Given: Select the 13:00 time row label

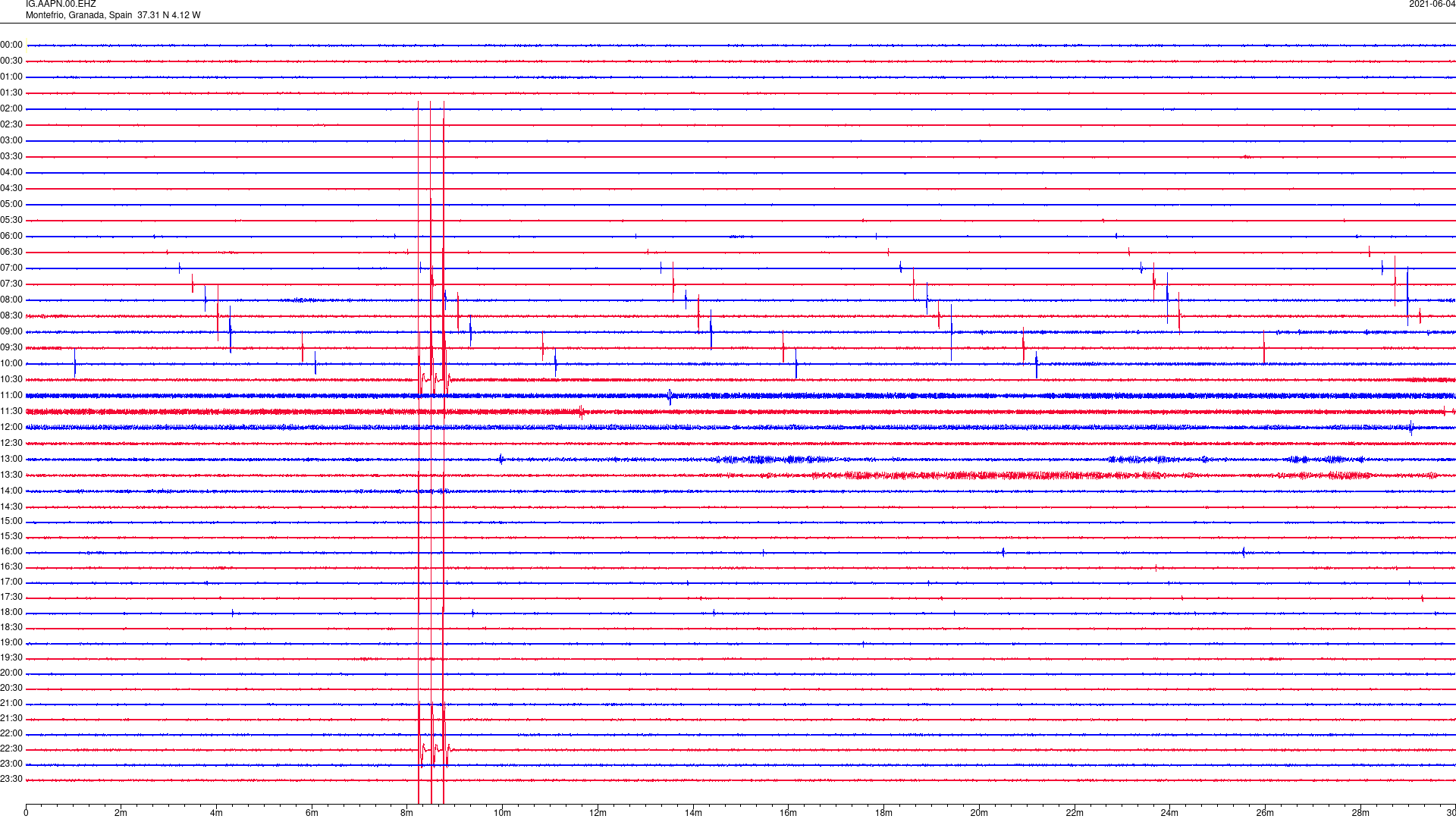Looking at the screenshot, I should pyautogui.click(x=11, y=460).
